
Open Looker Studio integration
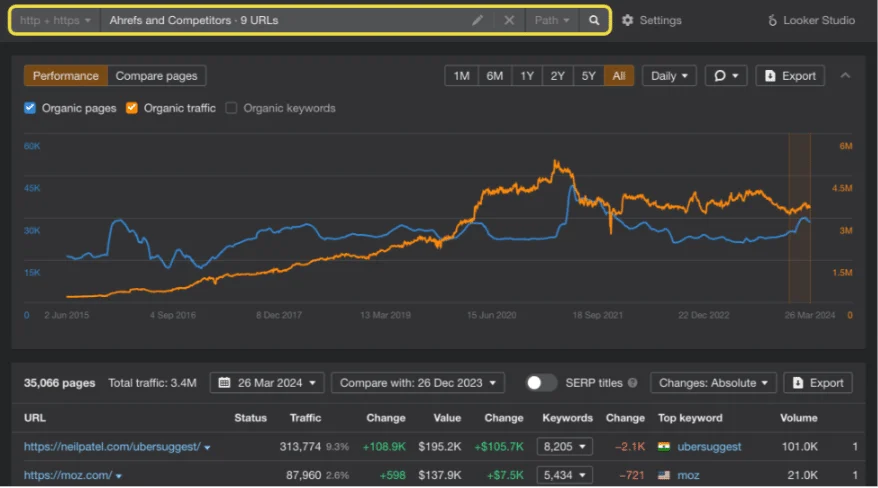click(x=811, y=20)
